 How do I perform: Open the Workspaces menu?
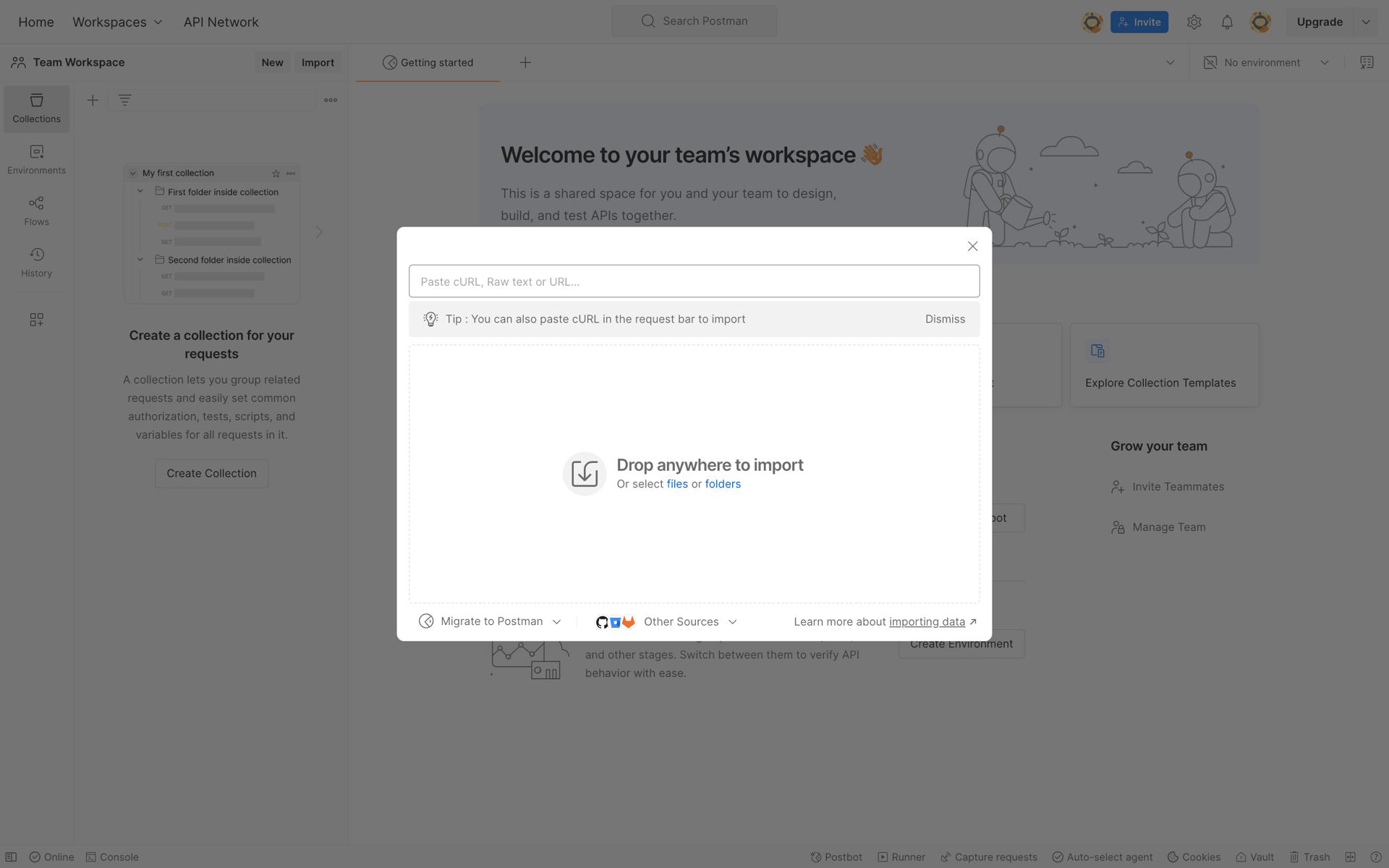pos(117,22)
